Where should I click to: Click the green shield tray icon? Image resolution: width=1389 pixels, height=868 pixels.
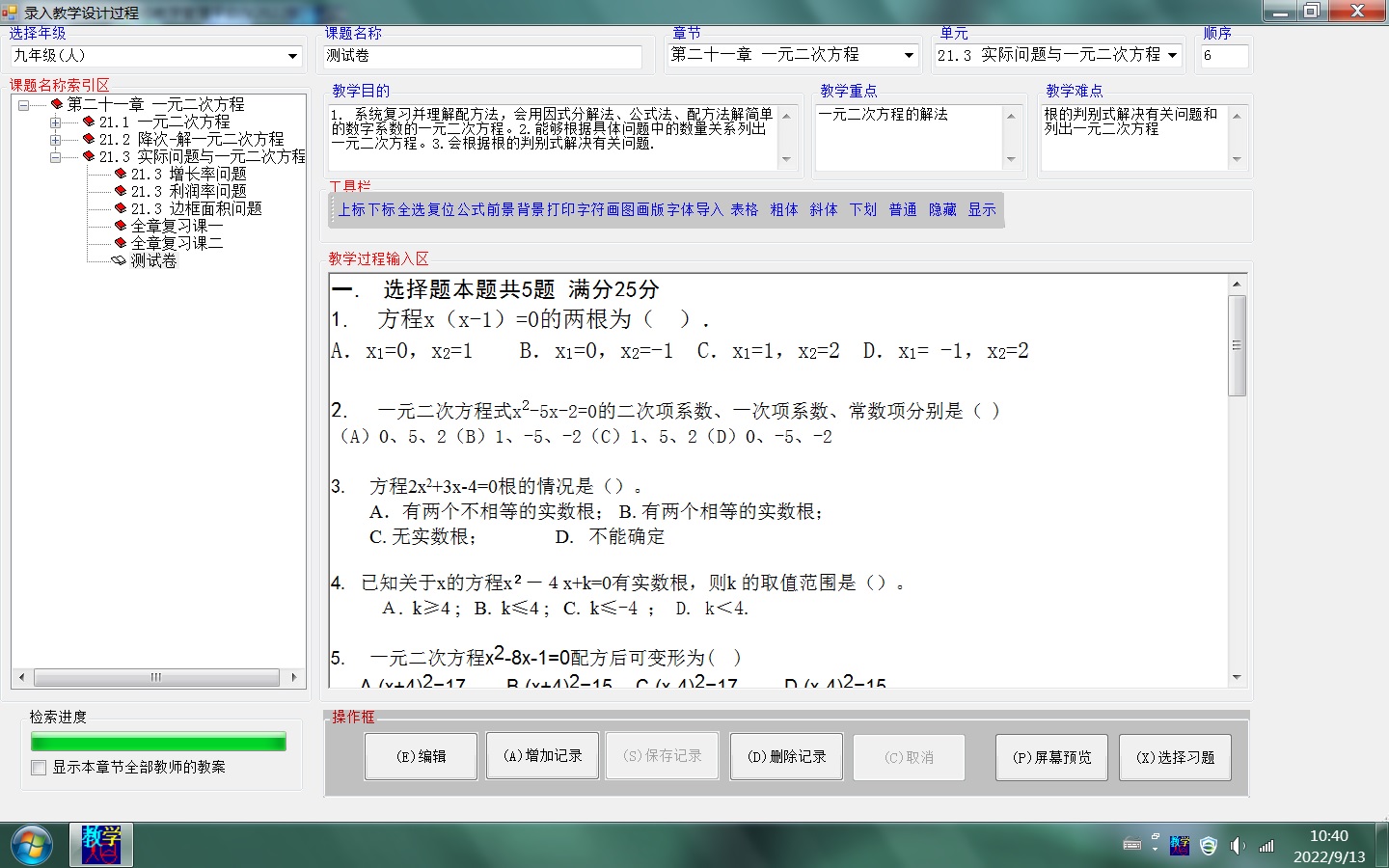click(1209, 846)
